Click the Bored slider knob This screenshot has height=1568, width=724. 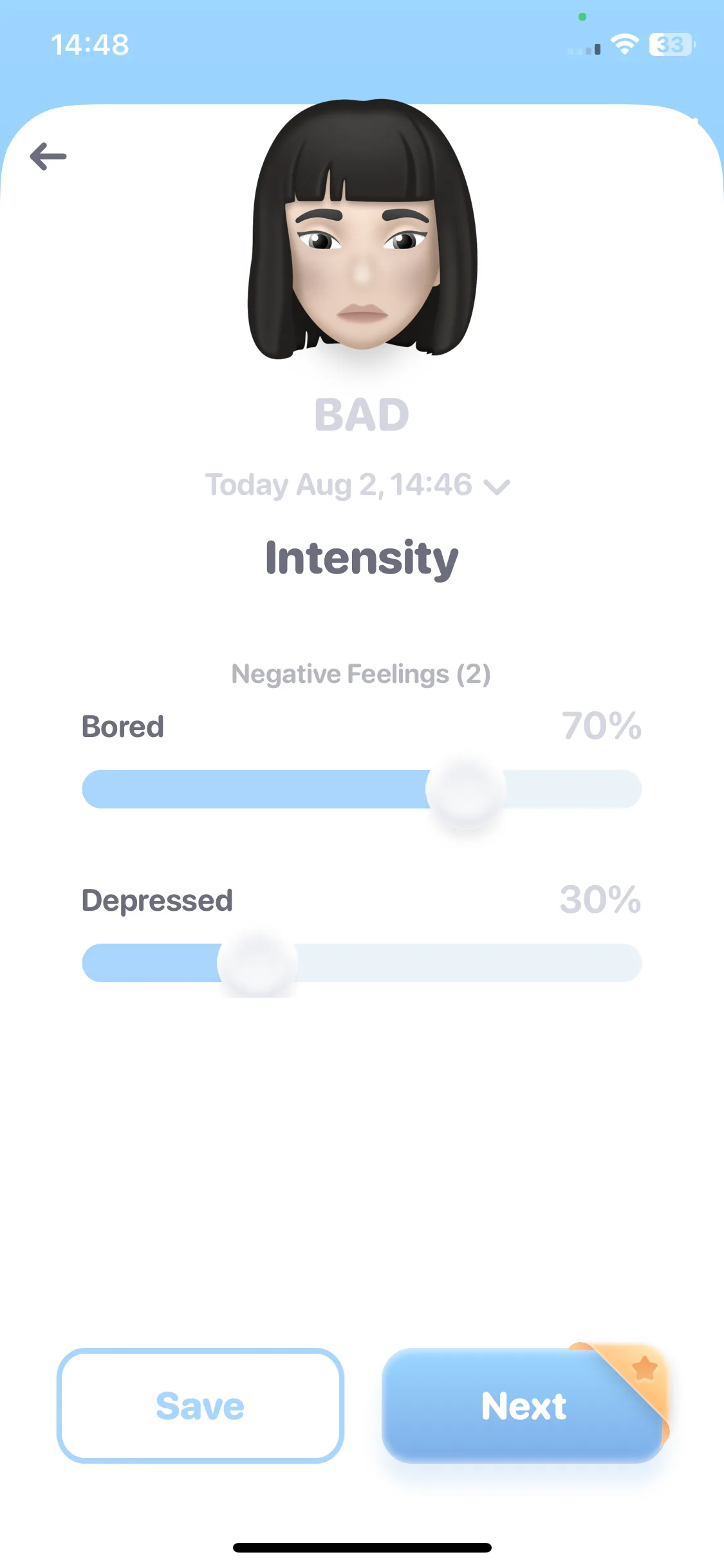pos(466,789)
